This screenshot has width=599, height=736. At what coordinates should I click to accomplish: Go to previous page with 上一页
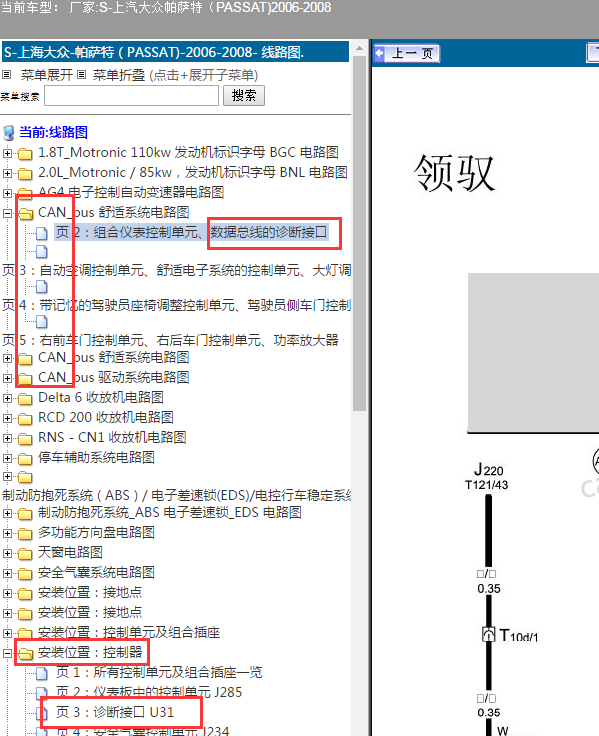click(407, 53)
